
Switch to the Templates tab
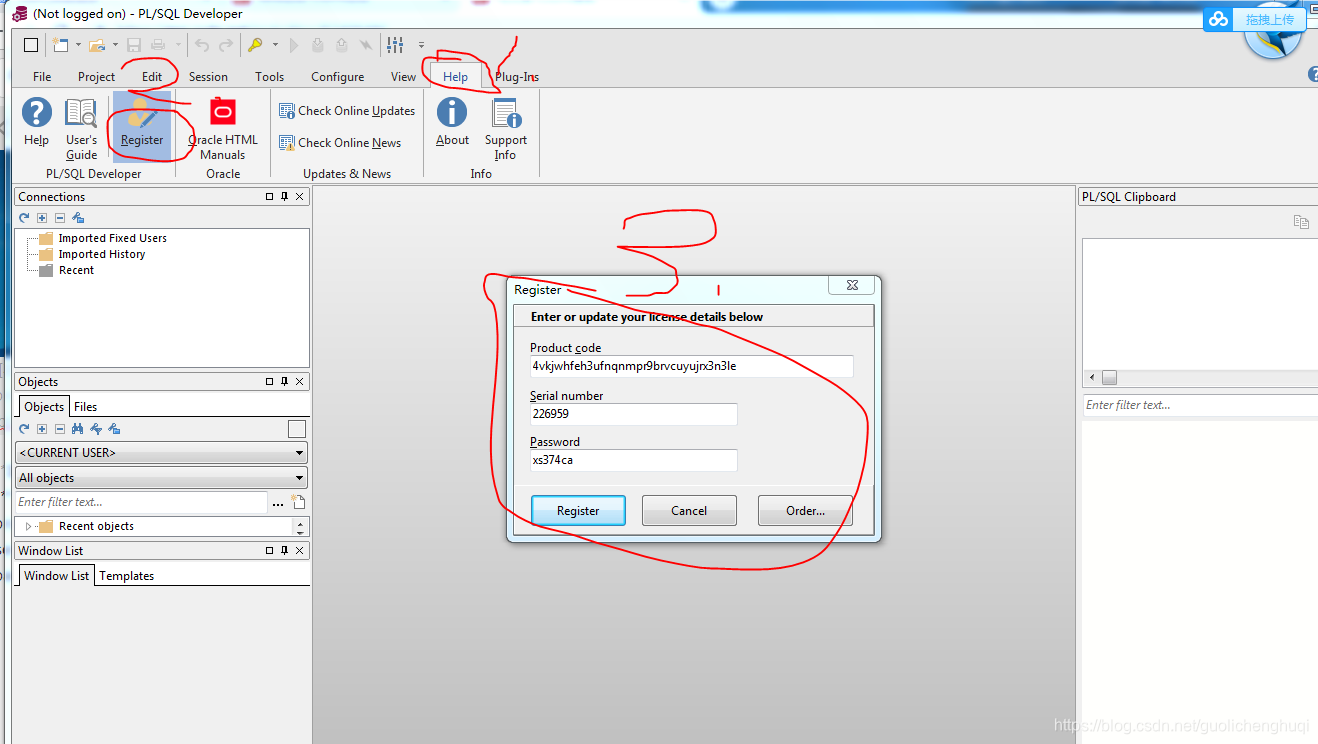[x=127, y=576]
